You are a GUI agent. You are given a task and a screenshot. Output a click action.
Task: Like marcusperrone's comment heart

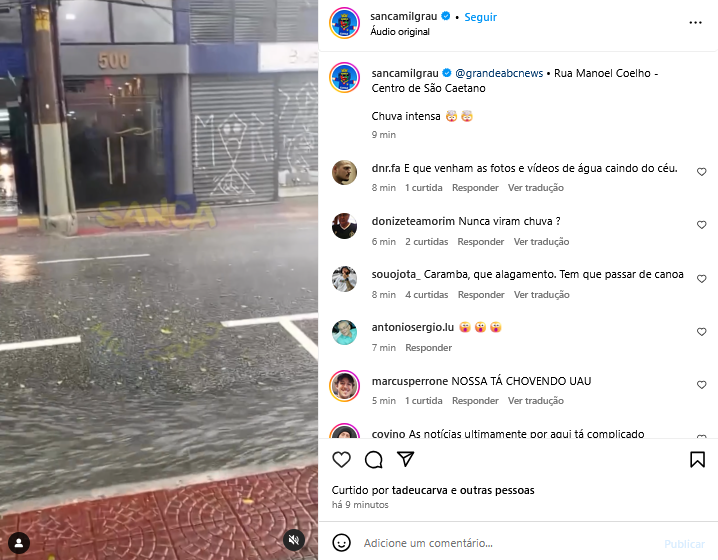point(701,385)
